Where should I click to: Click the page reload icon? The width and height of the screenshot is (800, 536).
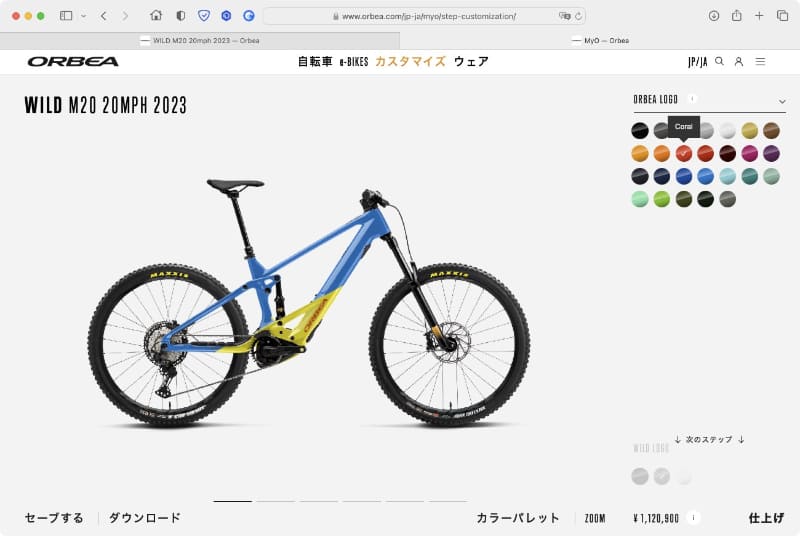[578, 16]
